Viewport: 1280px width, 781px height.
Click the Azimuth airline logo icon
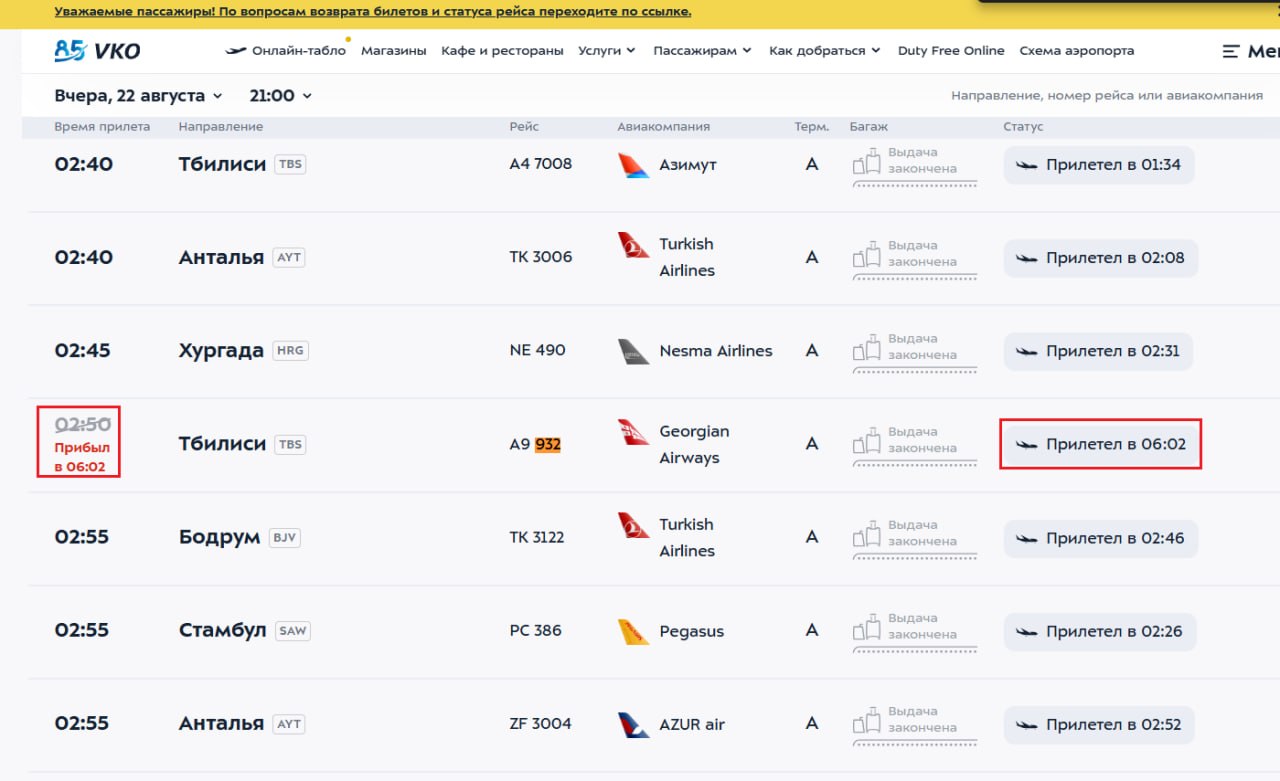click(633, 165)
